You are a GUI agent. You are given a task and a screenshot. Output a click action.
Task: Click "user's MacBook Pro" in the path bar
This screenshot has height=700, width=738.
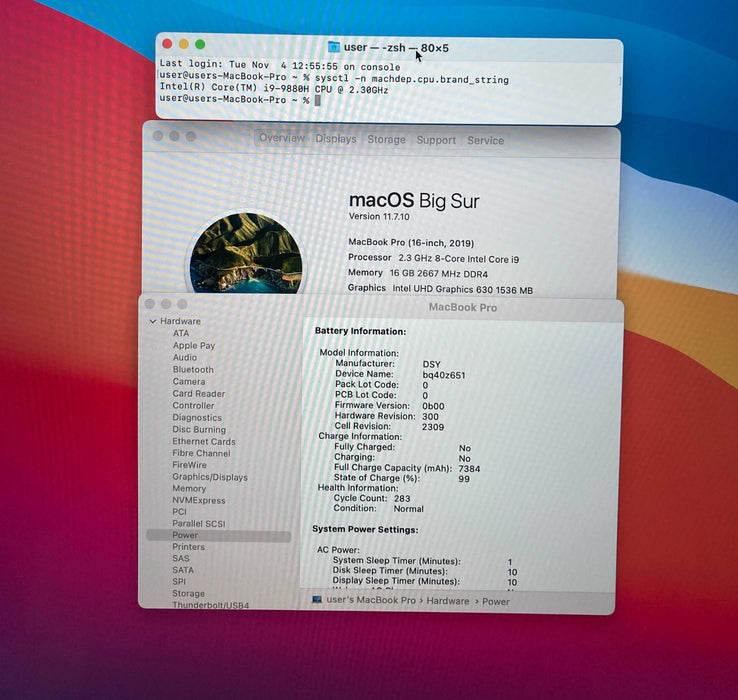(371, 600)
